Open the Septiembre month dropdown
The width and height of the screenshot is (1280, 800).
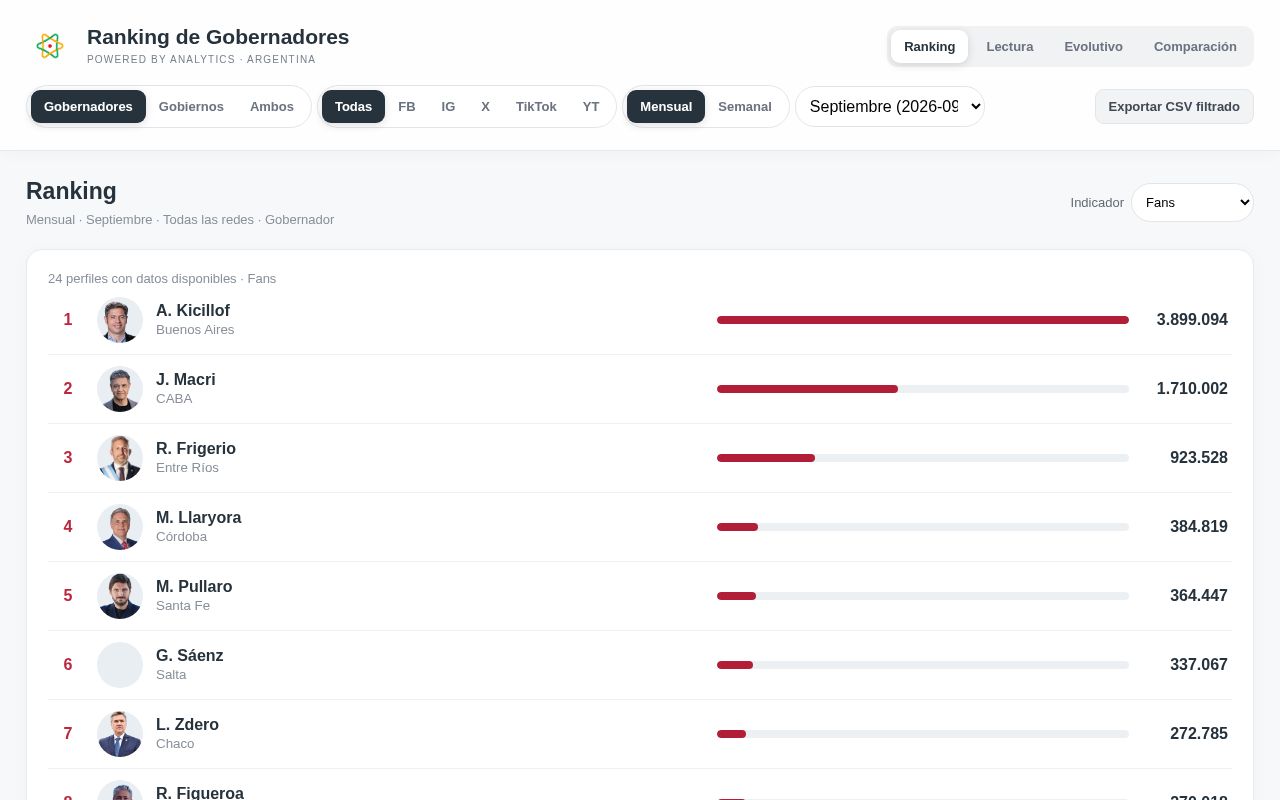tap(890, 107)
